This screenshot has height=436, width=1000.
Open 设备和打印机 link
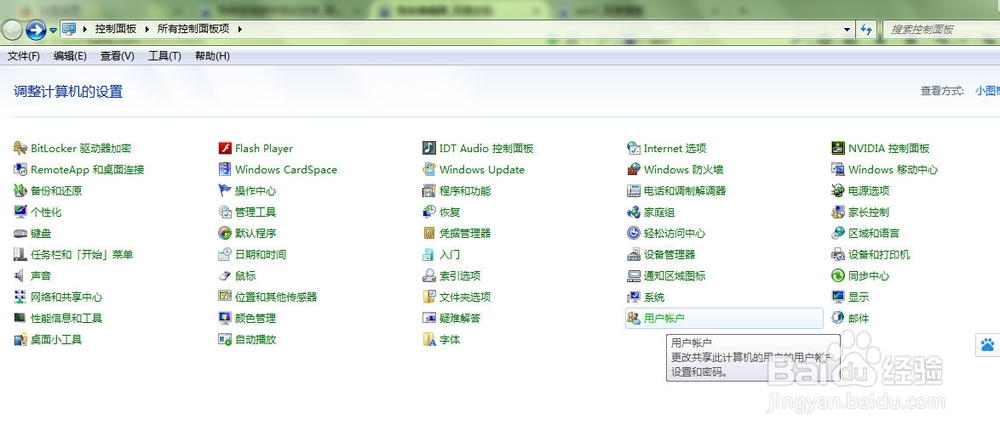click(x=879, y=255)
